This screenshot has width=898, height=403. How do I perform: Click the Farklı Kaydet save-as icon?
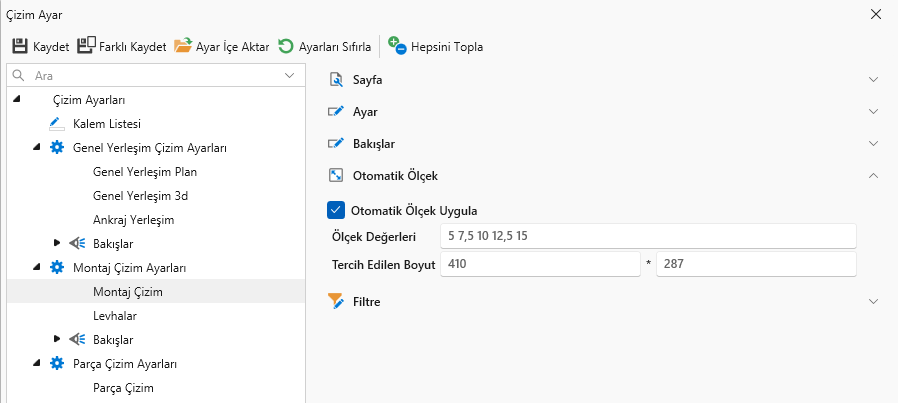point(86,46)
